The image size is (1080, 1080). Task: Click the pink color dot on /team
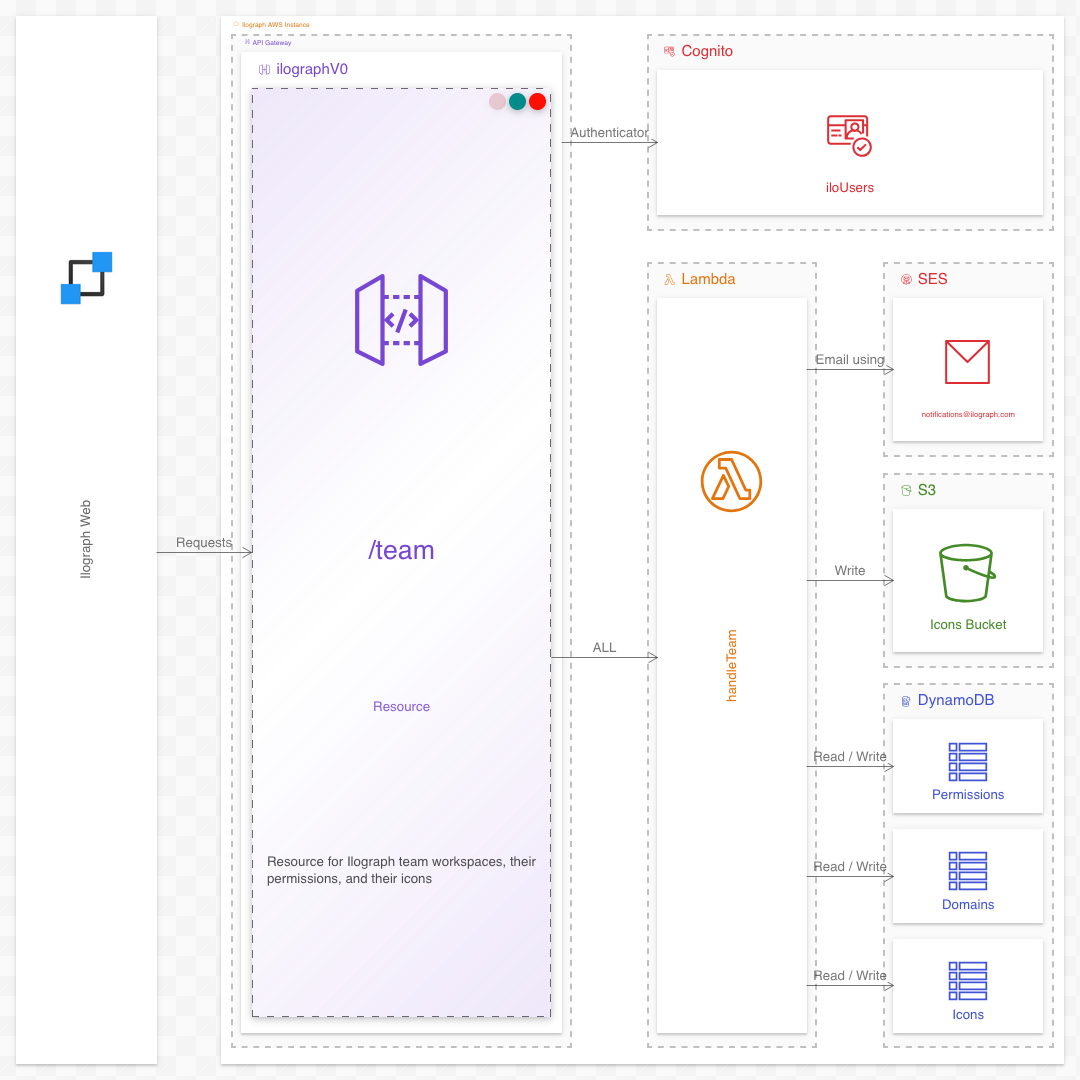(497, 102)
